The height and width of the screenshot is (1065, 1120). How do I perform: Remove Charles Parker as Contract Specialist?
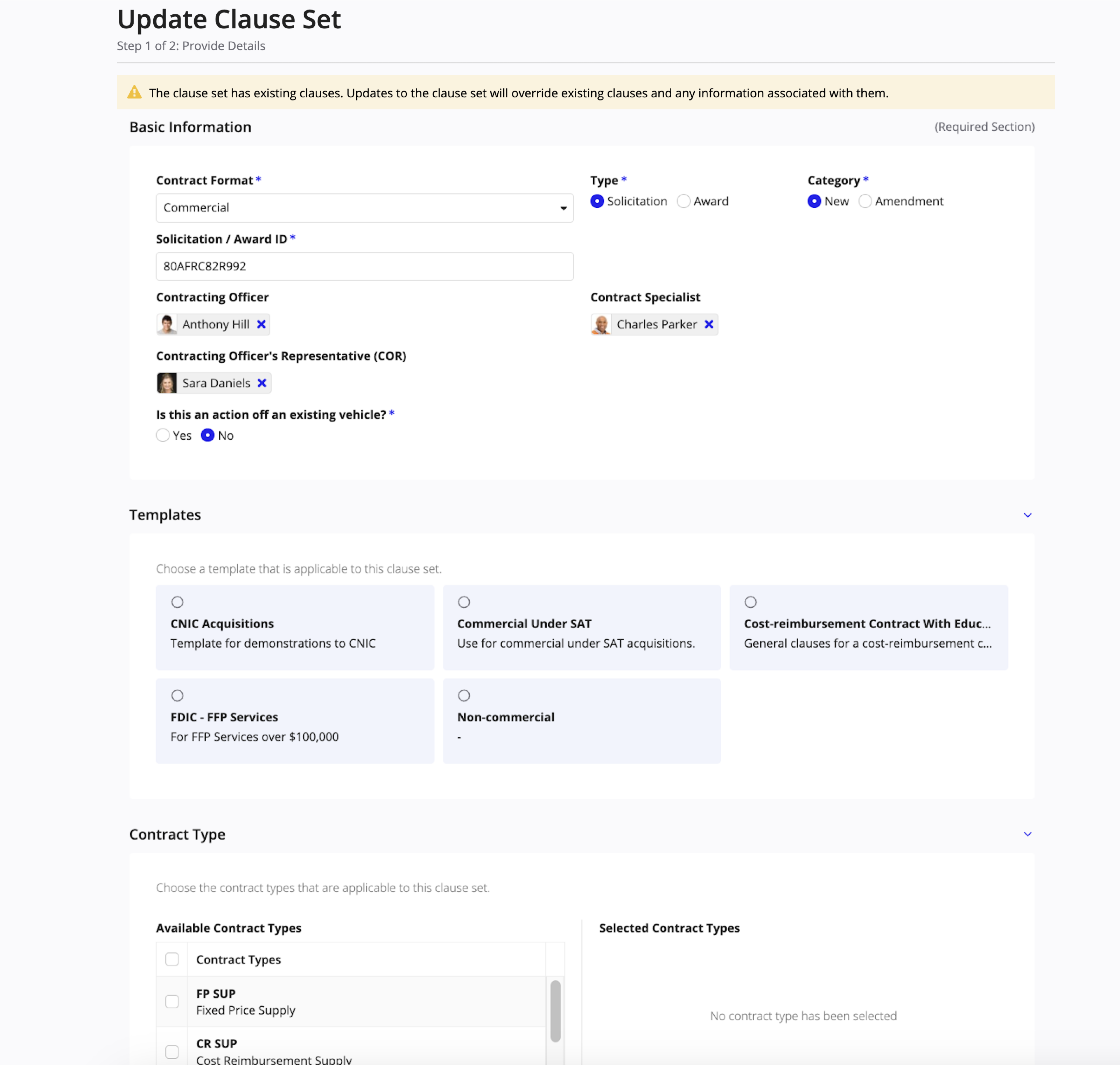click(708, 324)
